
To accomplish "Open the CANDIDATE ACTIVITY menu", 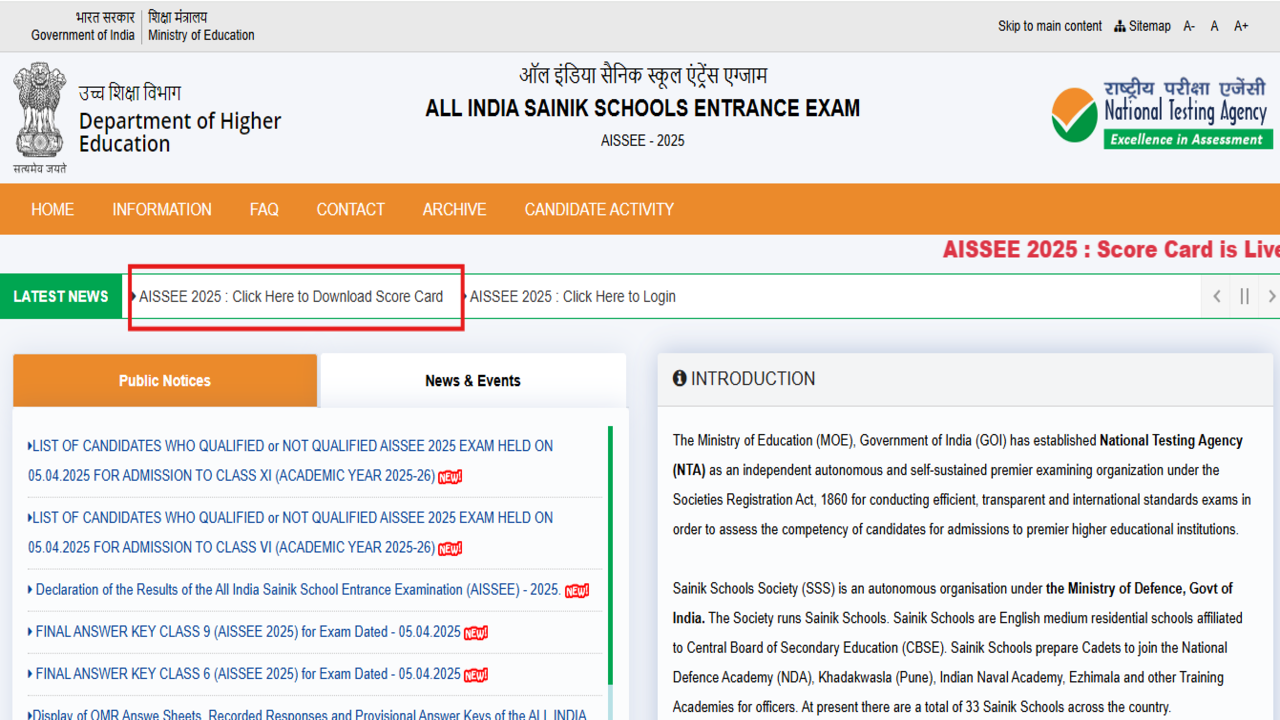I will pyautogui.click(x=599, y=209).
